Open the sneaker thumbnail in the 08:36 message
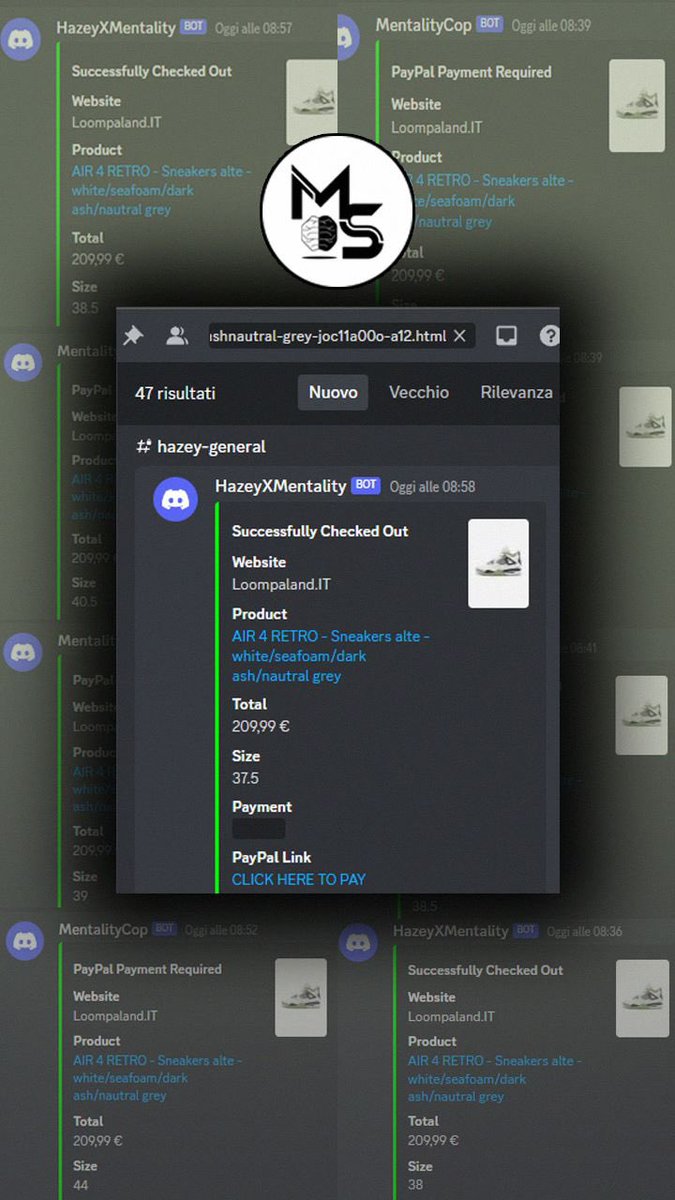675x1200 pixels. point(642,998)
